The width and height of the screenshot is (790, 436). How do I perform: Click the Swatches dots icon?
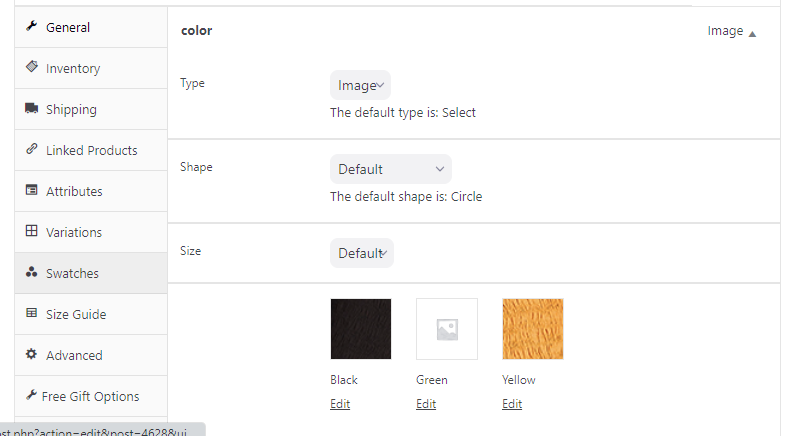[32, 273]
